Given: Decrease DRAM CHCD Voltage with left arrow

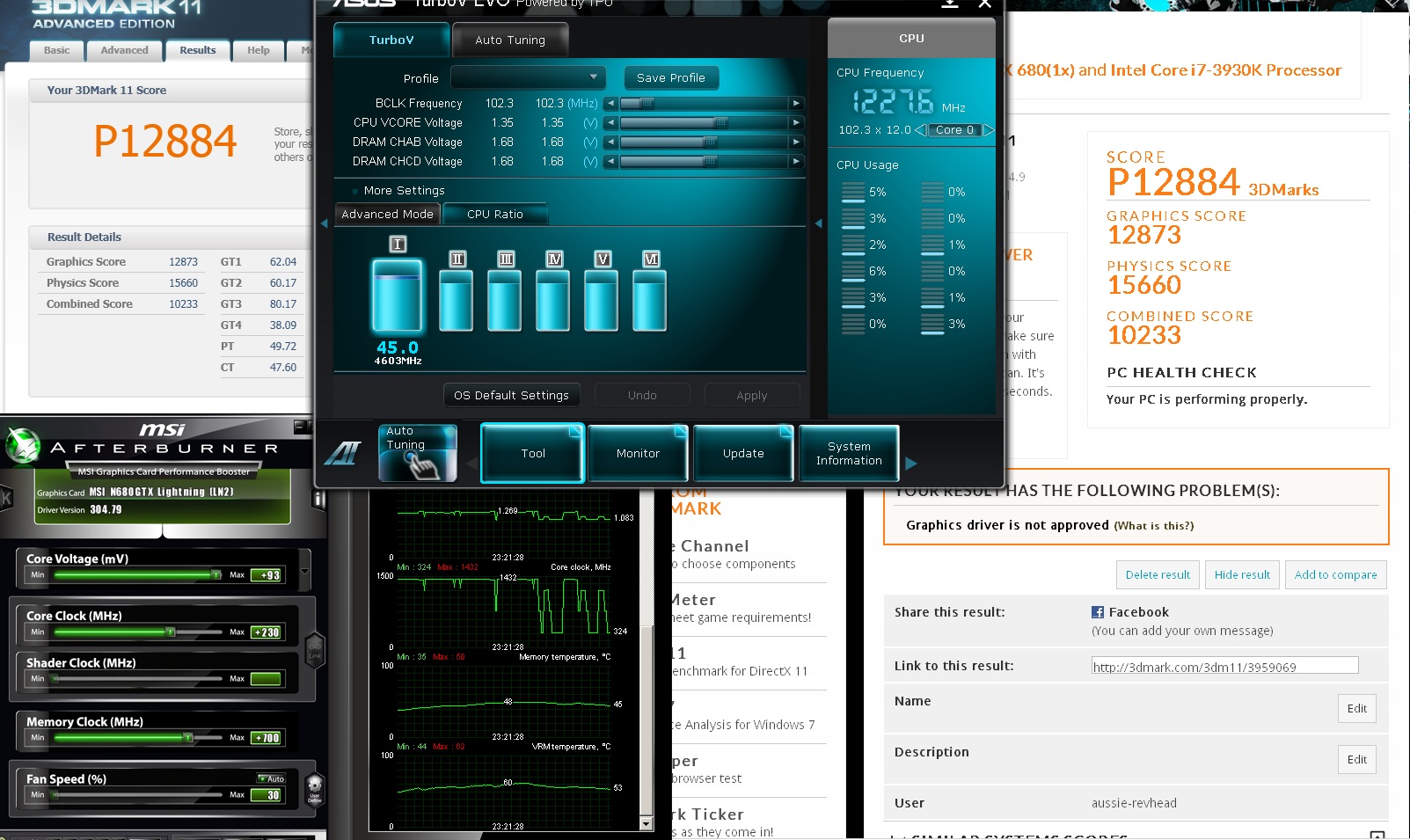Looking at the screenshot, I should (610, 161).
